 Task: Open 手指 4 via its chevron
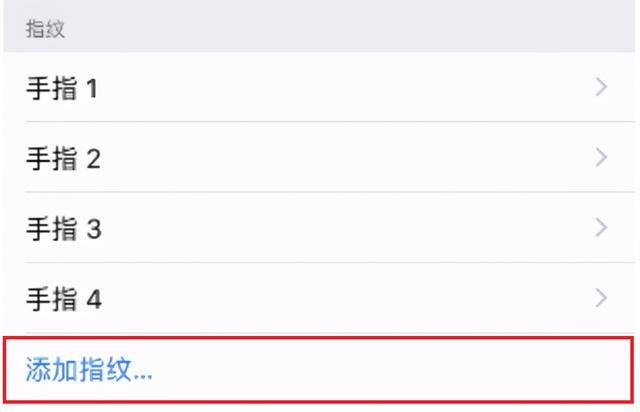tap(601, 298)
